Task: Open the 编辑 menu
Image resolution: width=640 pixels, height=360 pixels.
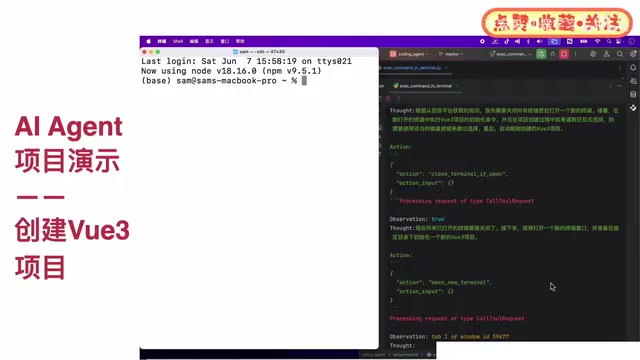Action: pos(194,41)
